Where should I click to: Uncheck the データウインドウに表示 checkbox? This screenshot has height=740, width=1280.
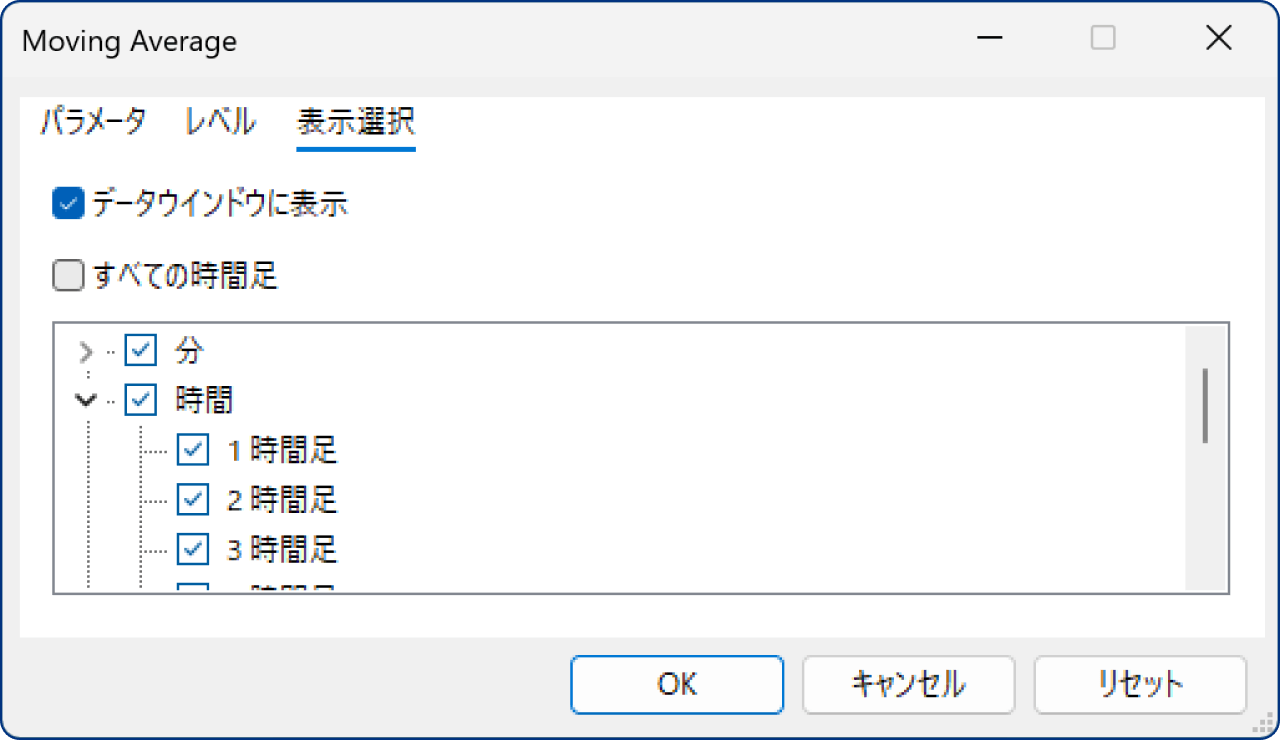pos(67,203)
